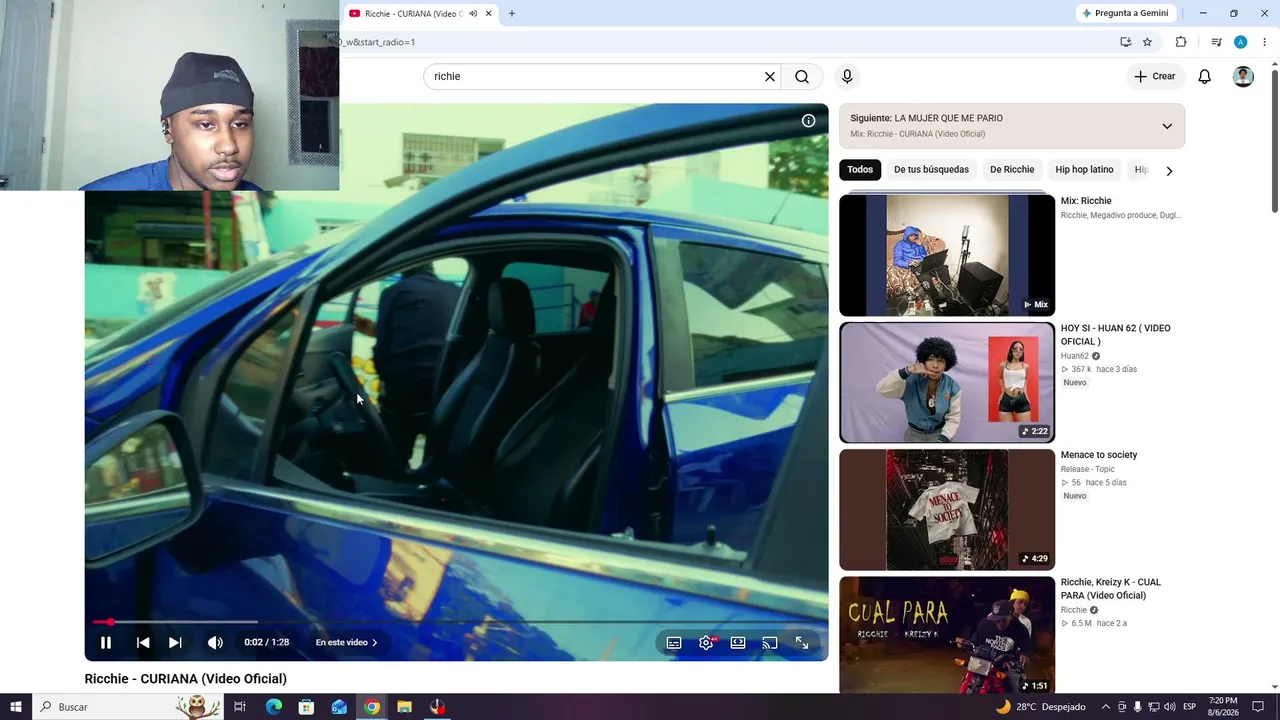The width and height of the screenshot is (1280, 720).
Task: Open the 'En este video' chapters chip
Action: tap(346, 643)
